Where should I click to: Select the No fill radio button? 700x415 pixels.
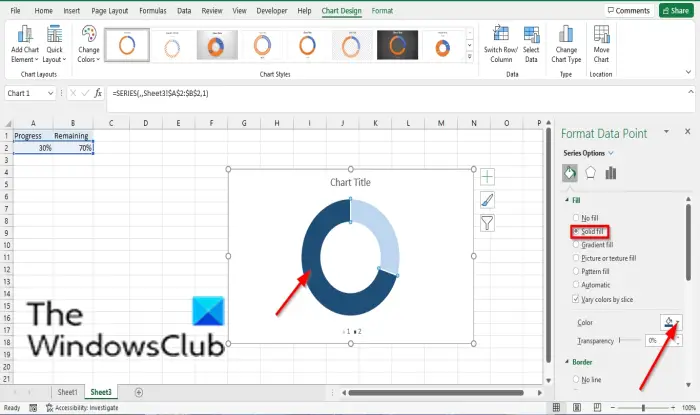tap(576, 217)
